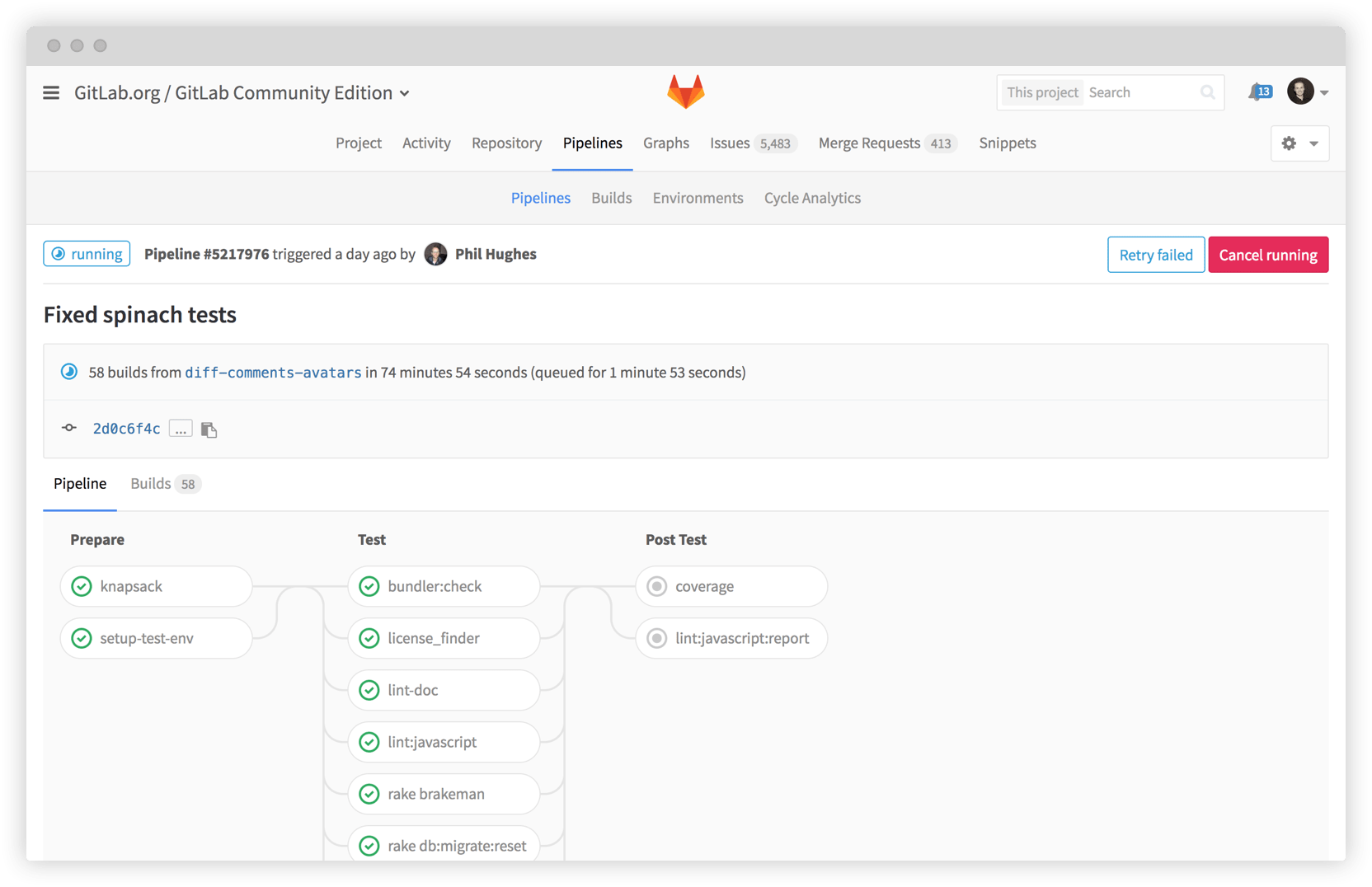The image size is (1372, 887).
Task: Go to the Activity tab
Action: tap(426, 143)
